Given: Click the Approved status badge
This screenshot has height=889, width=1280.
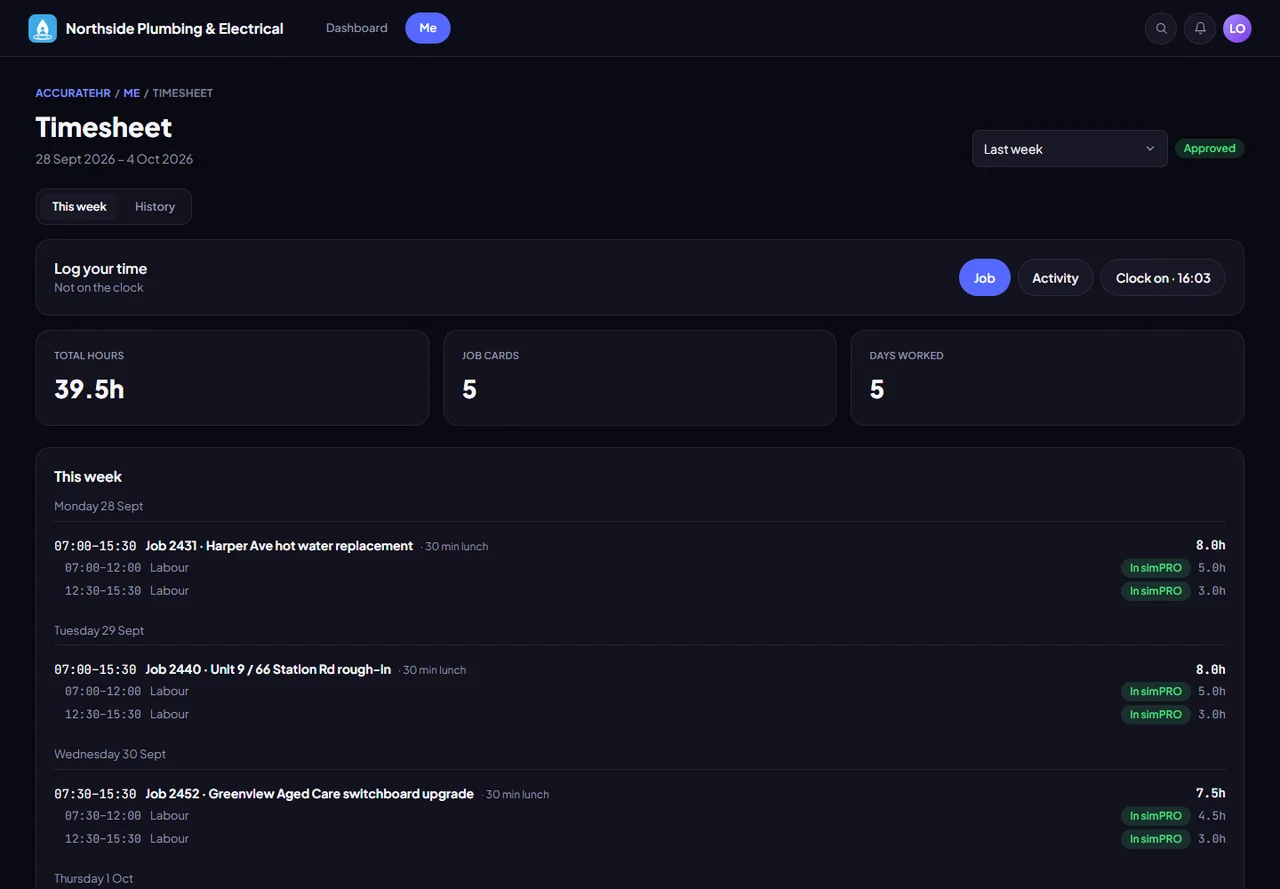Looking at the screenshot, I should (x=1210, y=148).
